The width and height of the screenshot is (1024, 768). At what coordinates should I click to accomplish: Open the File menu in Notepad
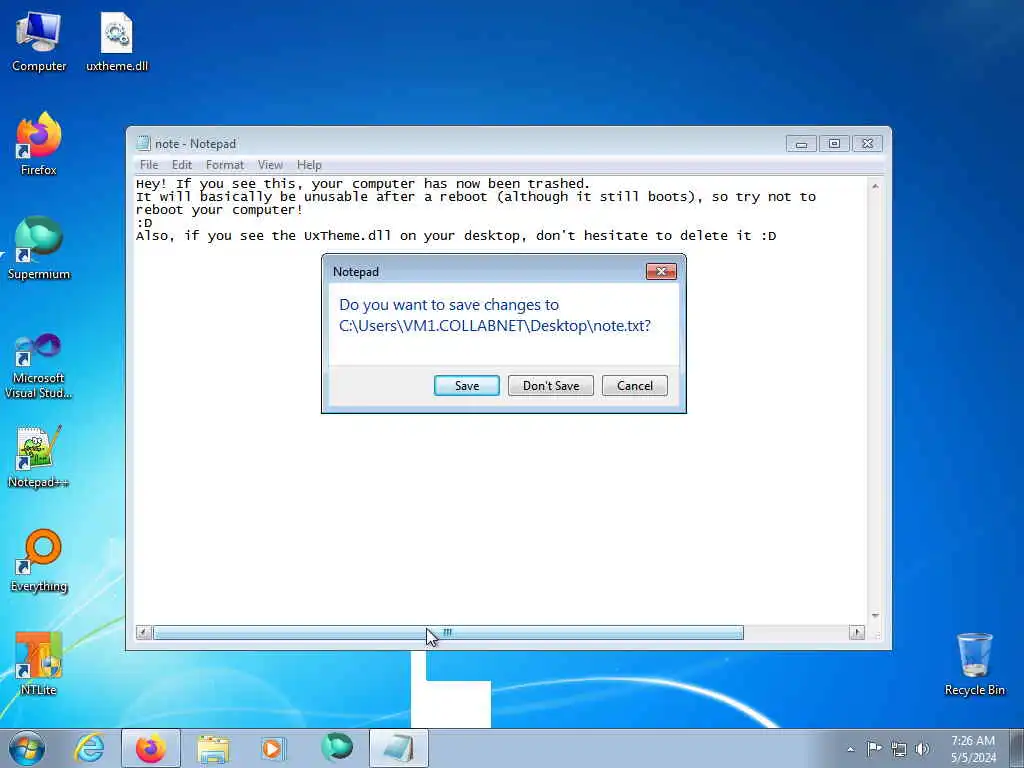(x=149, y=165)
